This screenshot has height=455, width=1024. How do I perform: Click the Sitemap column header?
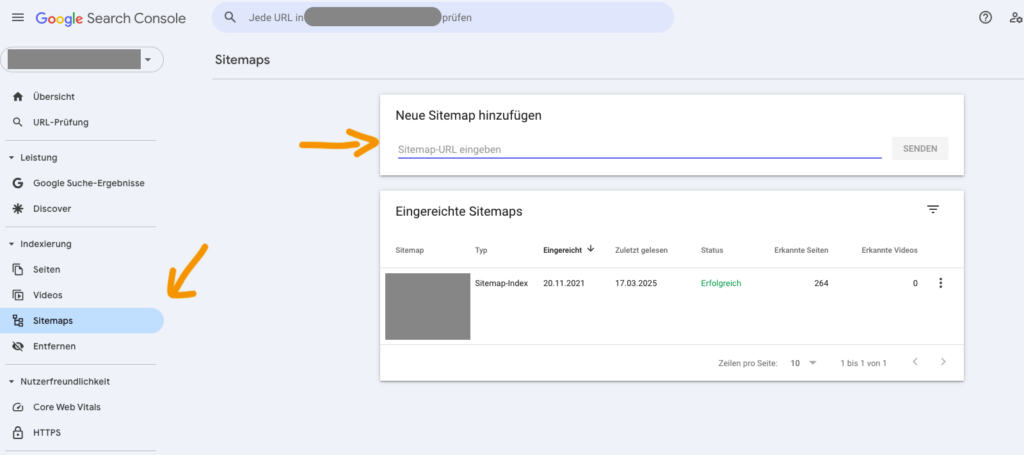pyautogui.click(x=409, y=250)
